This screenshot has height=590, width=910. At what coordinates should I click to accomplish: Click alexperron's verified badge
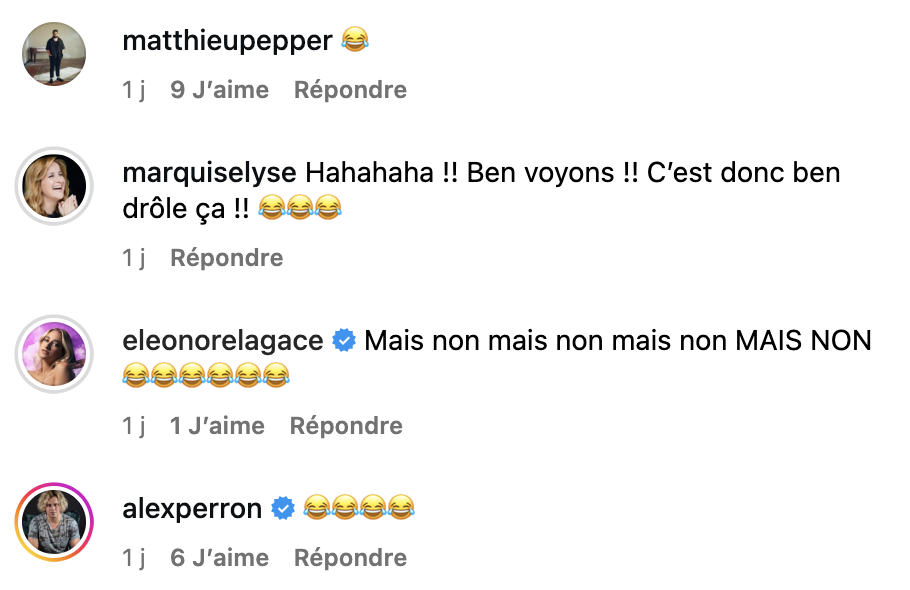[283, 509]
